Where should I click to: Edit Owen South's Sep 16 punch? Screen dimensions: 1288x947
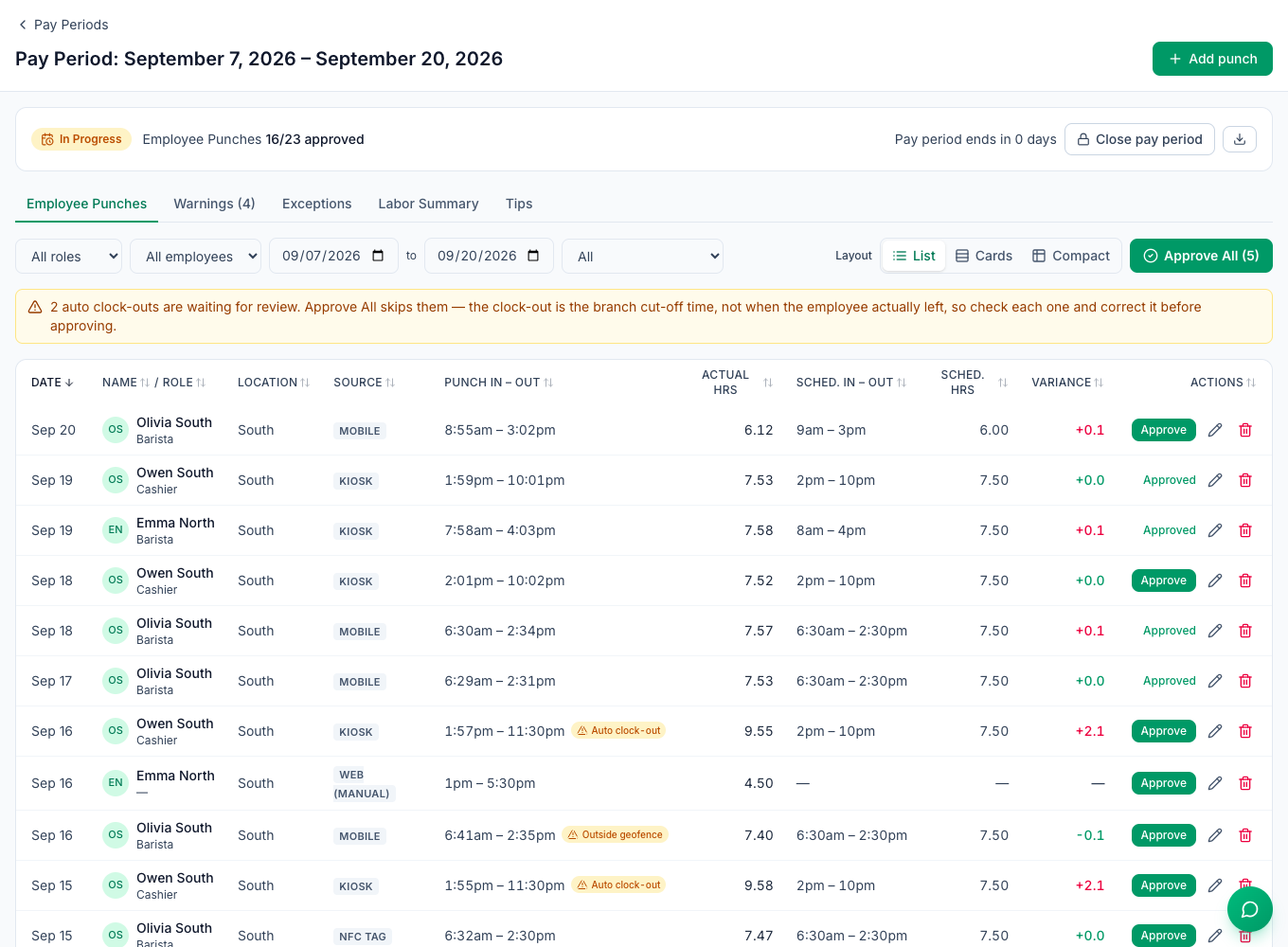(x=1215, y=731)
